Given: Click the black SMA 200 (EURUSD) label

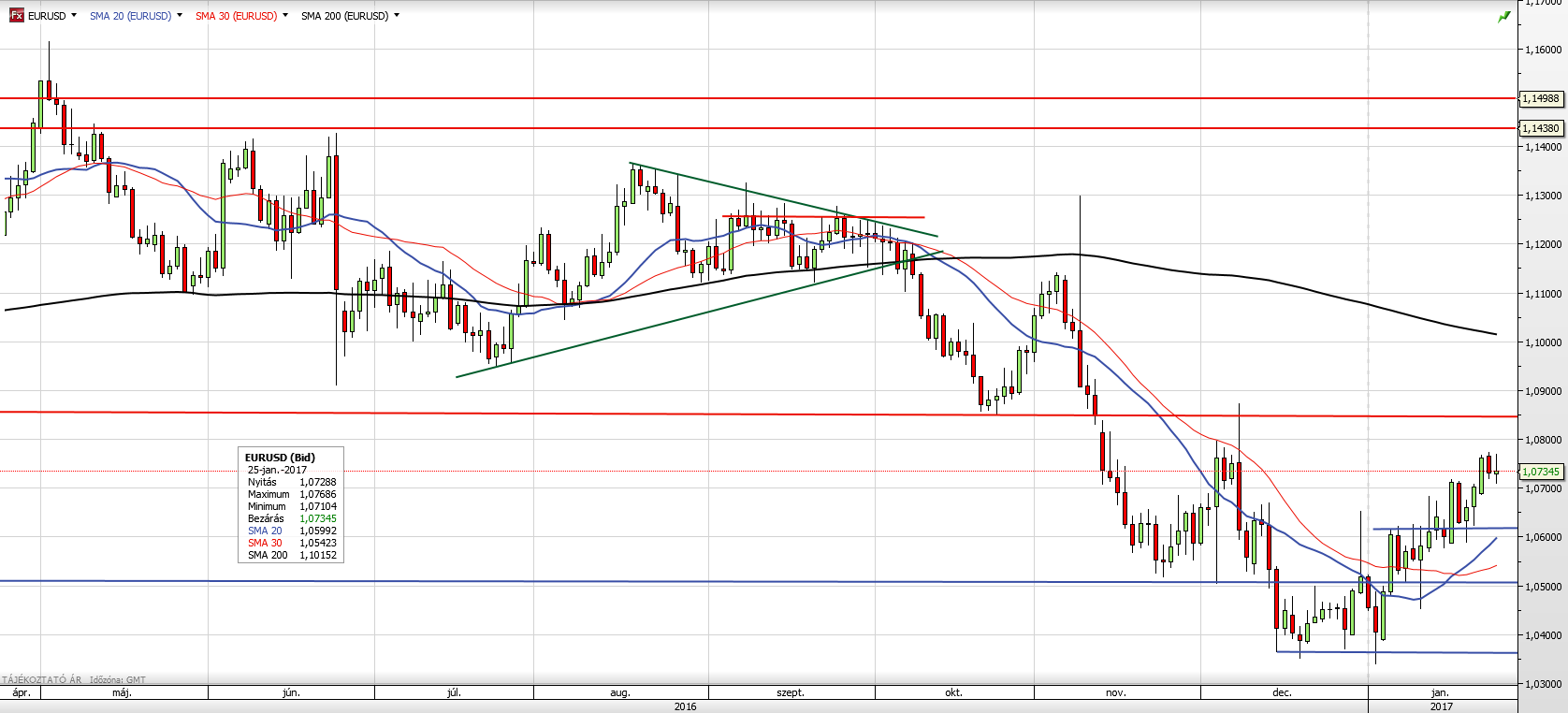Looking at the screenshot, I should pos(344,16).
